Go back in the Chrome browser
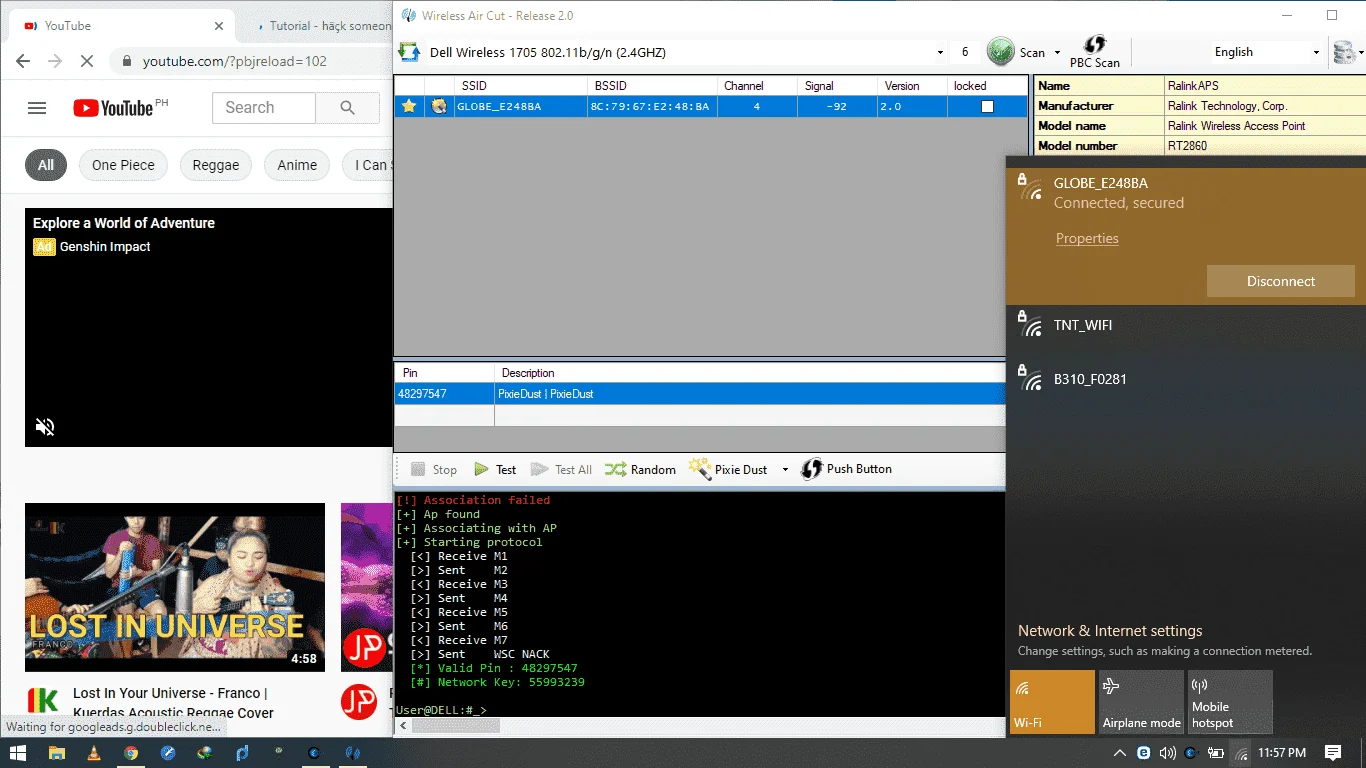This screenshot has height=768, width=1366. [23, 61]
